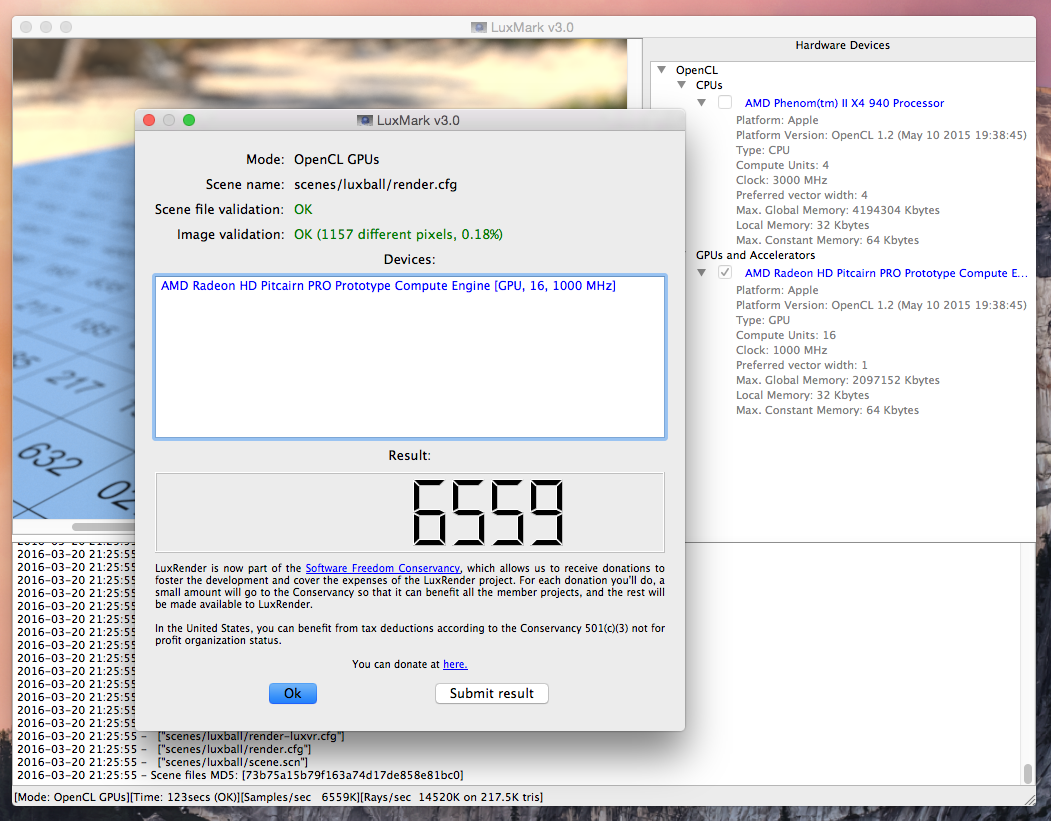Click the log panel vertical scrollbar
This screenshot has width=1051, height=821.
(1027, 774)
